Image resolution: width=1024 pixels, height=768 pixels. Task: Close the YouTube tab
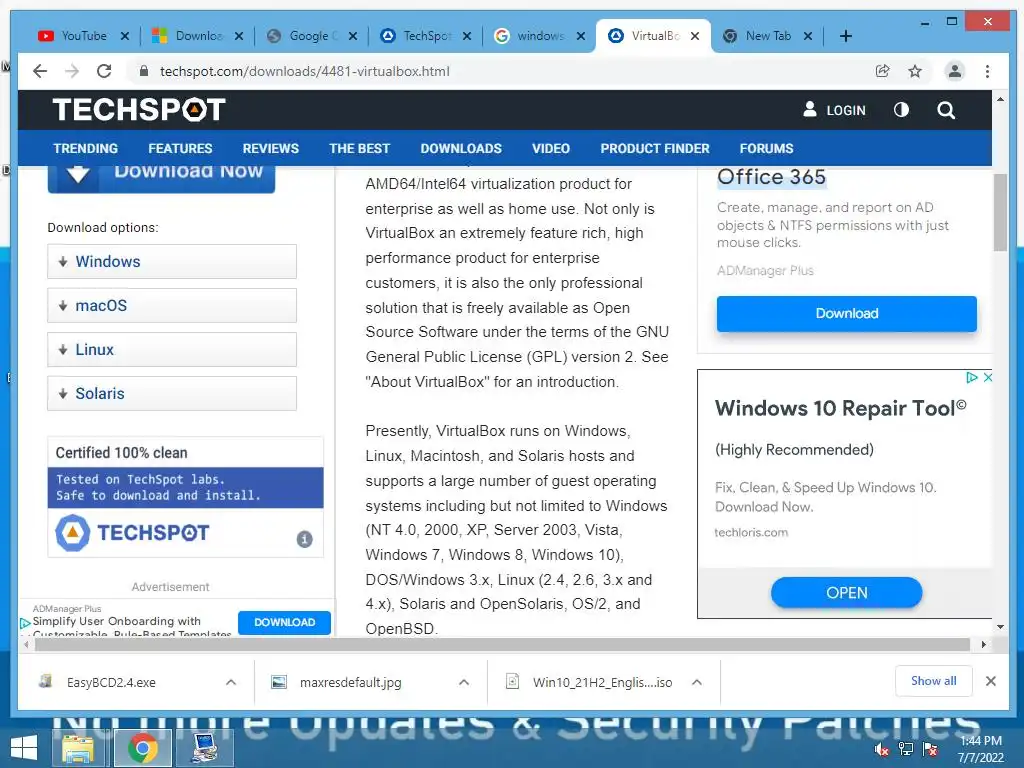(125, 36)
